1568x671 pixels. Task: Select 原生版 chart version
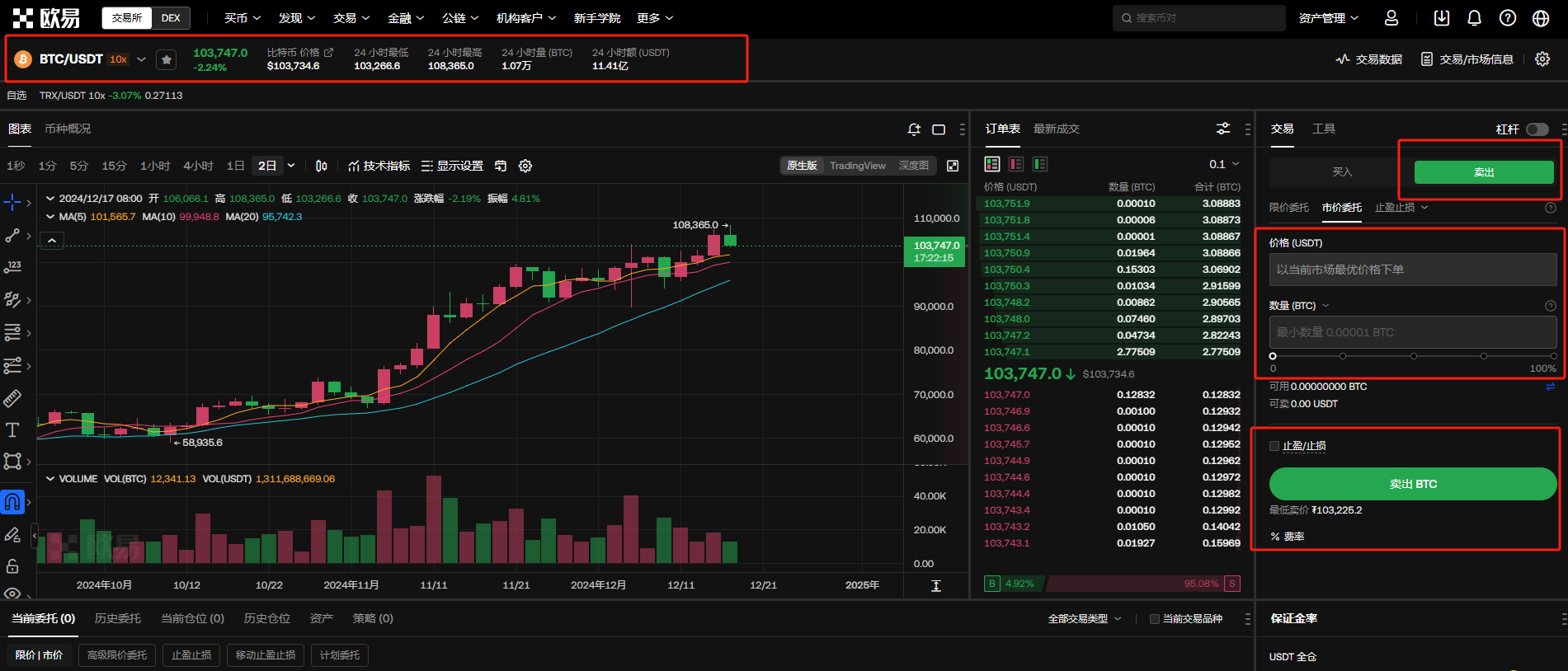coord(802,166)
